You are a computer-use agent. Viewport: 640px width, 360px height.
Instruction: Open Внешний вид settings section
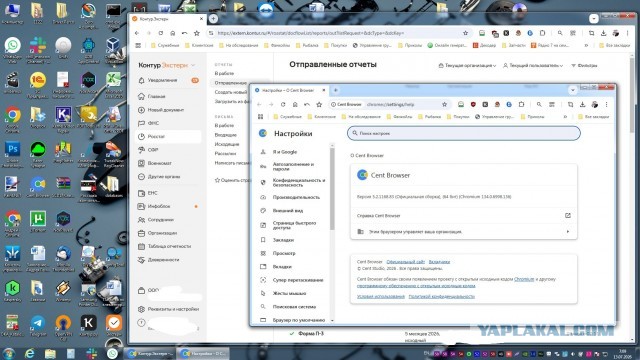pyautogui.click(x=288, y=211)
